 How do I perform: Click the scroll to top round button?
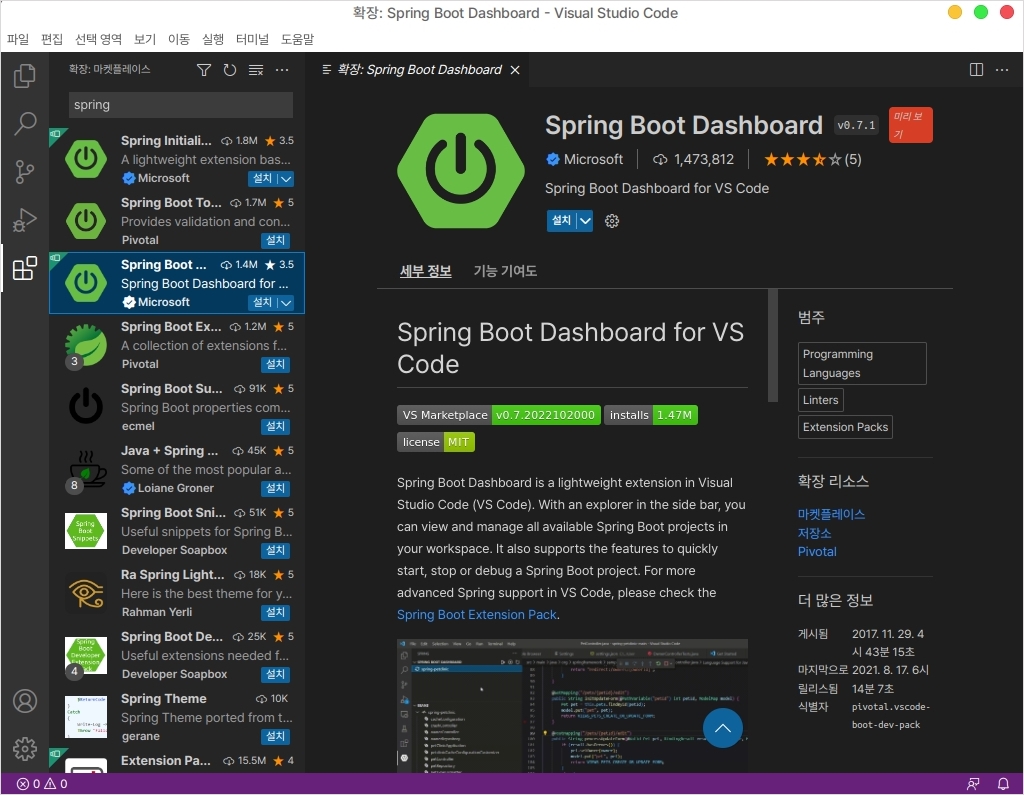(x=723, y=729)
